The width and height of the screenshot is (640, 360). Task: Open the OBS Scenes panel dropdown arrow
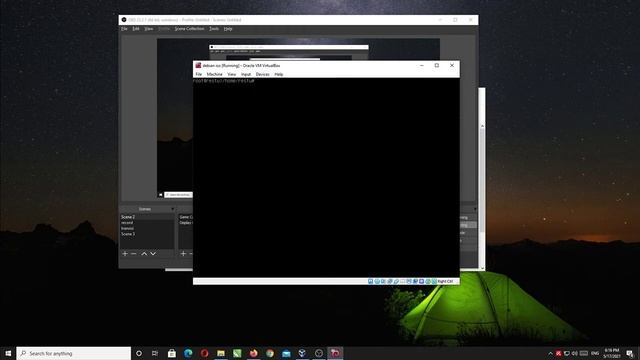(172, 209)
